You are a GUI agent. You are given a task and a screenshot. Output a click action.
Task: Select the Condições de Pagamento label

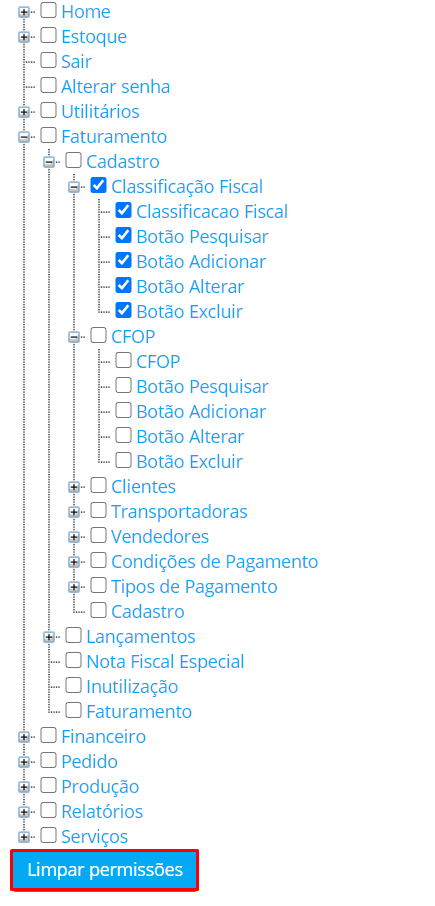point(214,562)
